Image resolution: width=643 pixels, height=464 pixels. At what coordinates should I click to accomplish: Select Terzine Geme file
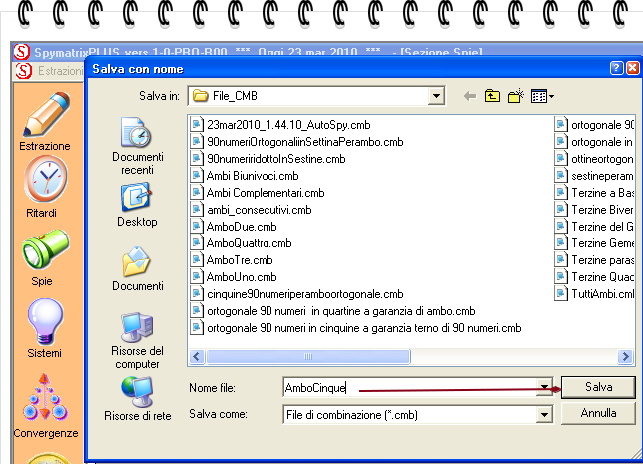[x=594, y=243]
